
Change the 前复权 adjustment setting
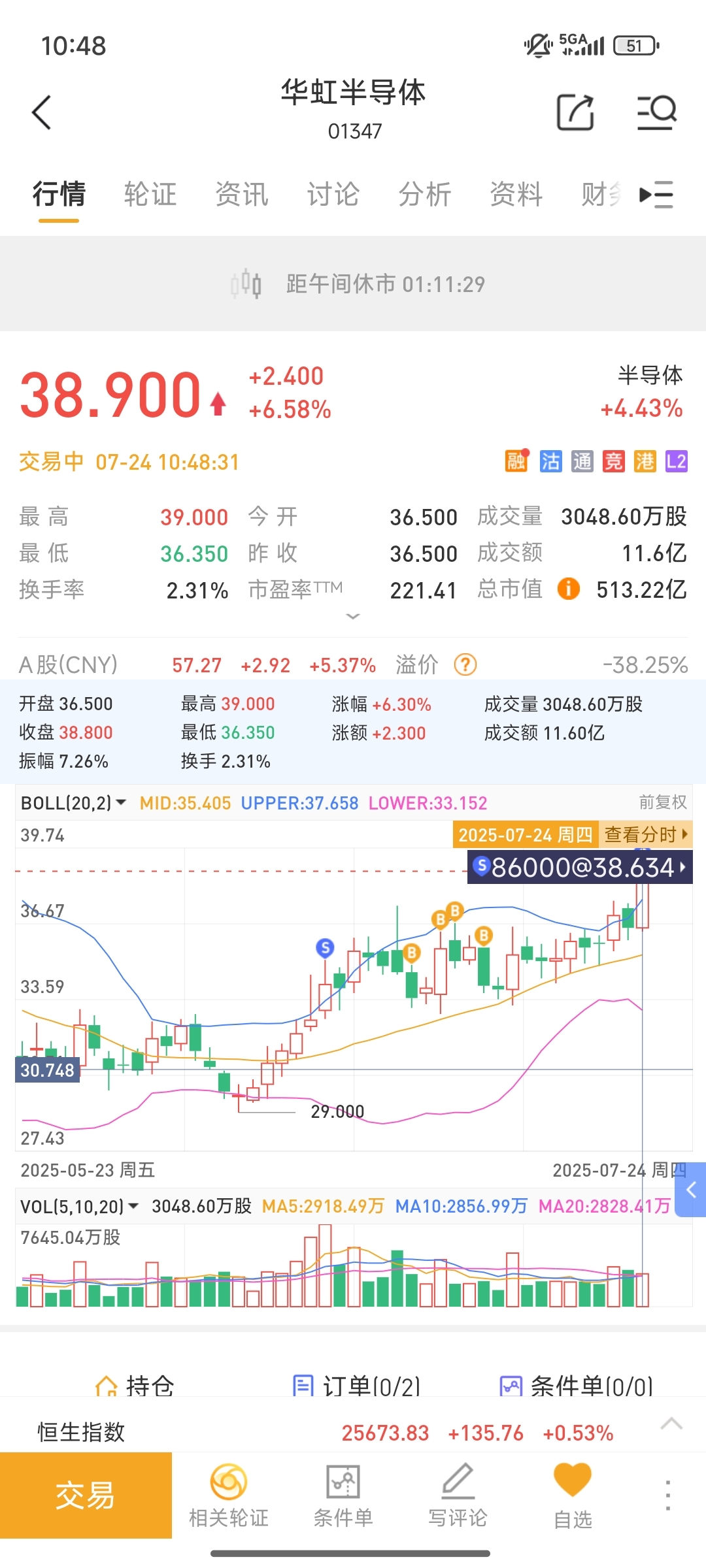point(662,802)
